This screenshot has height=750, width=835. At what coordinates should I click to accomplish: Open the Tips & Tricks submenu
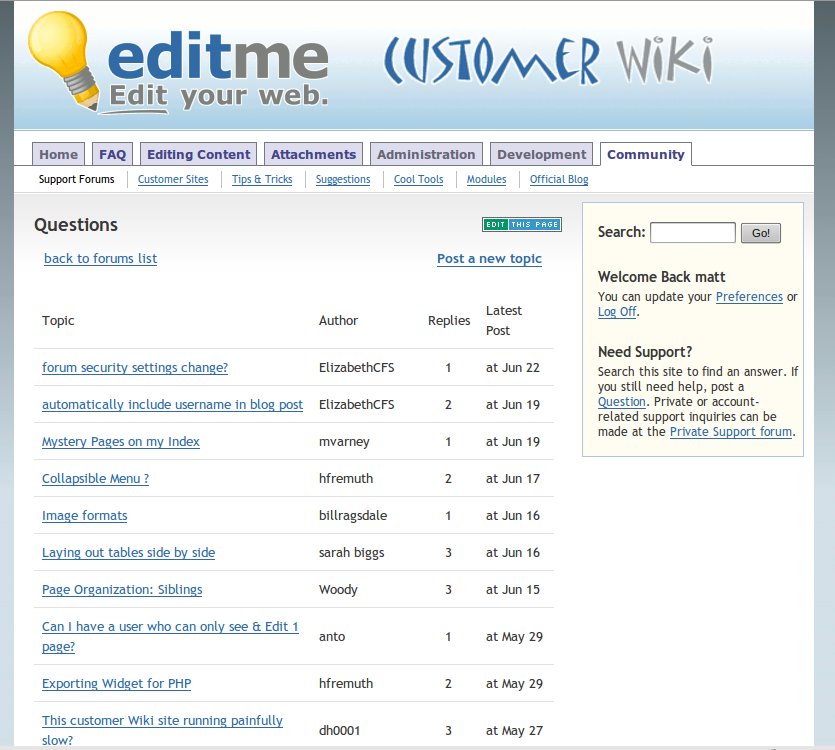pyautogui.click(x=262, y=180)
